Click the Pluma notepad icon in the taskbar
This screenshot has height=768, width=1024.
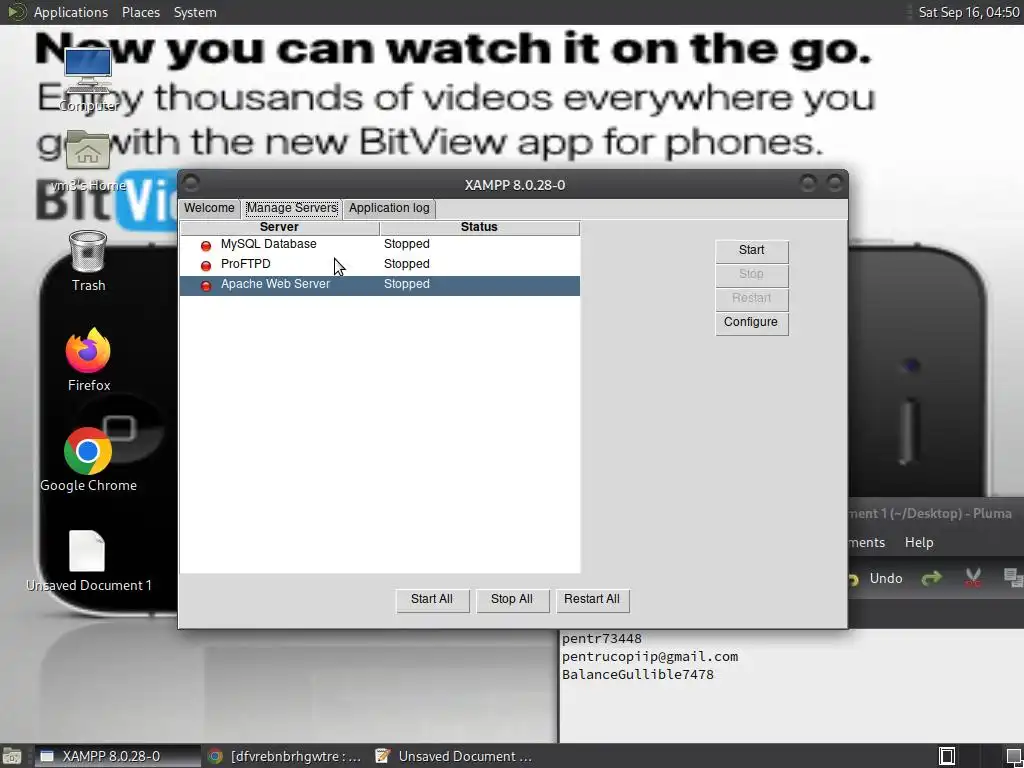[383, 756]
